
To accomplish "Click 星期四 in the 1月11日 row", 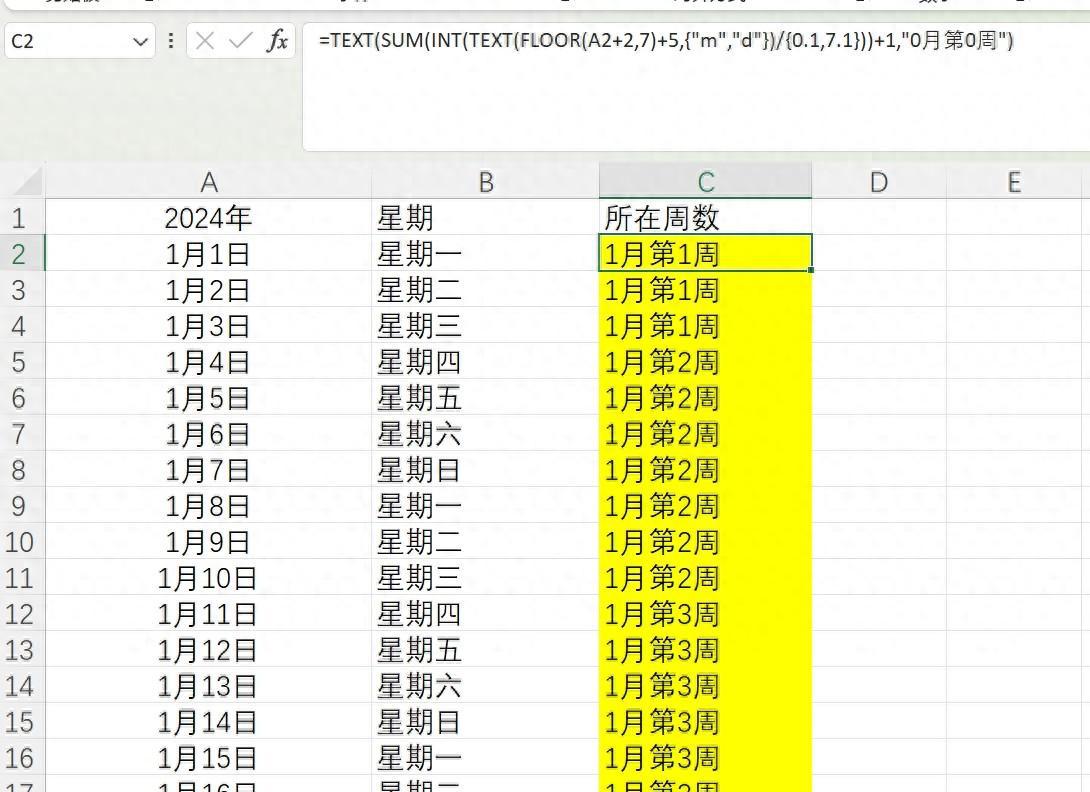I will (485, 614).
